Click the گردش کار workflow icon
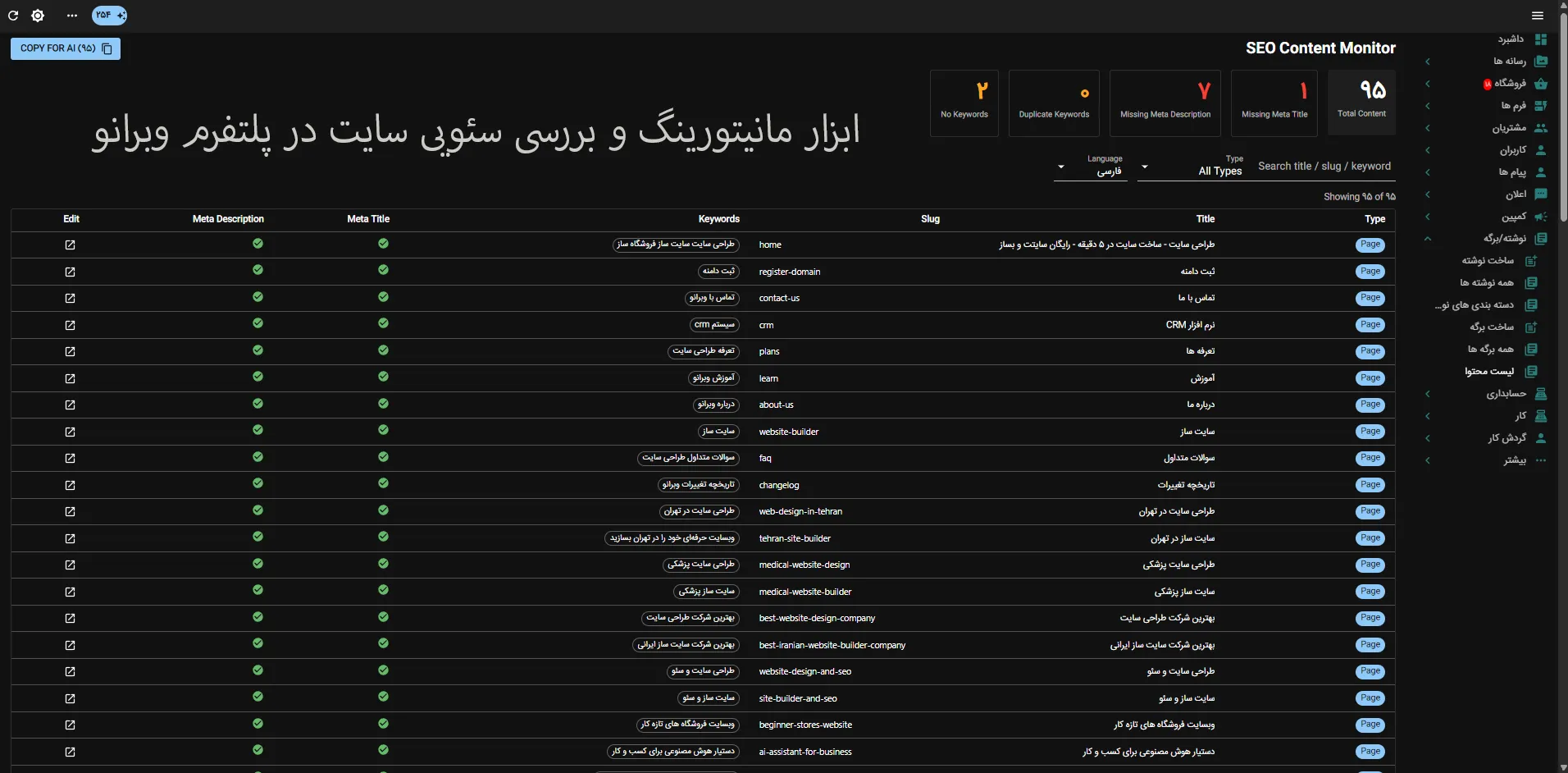This screenshot has height=773, width=1568. pos(1541,437)
